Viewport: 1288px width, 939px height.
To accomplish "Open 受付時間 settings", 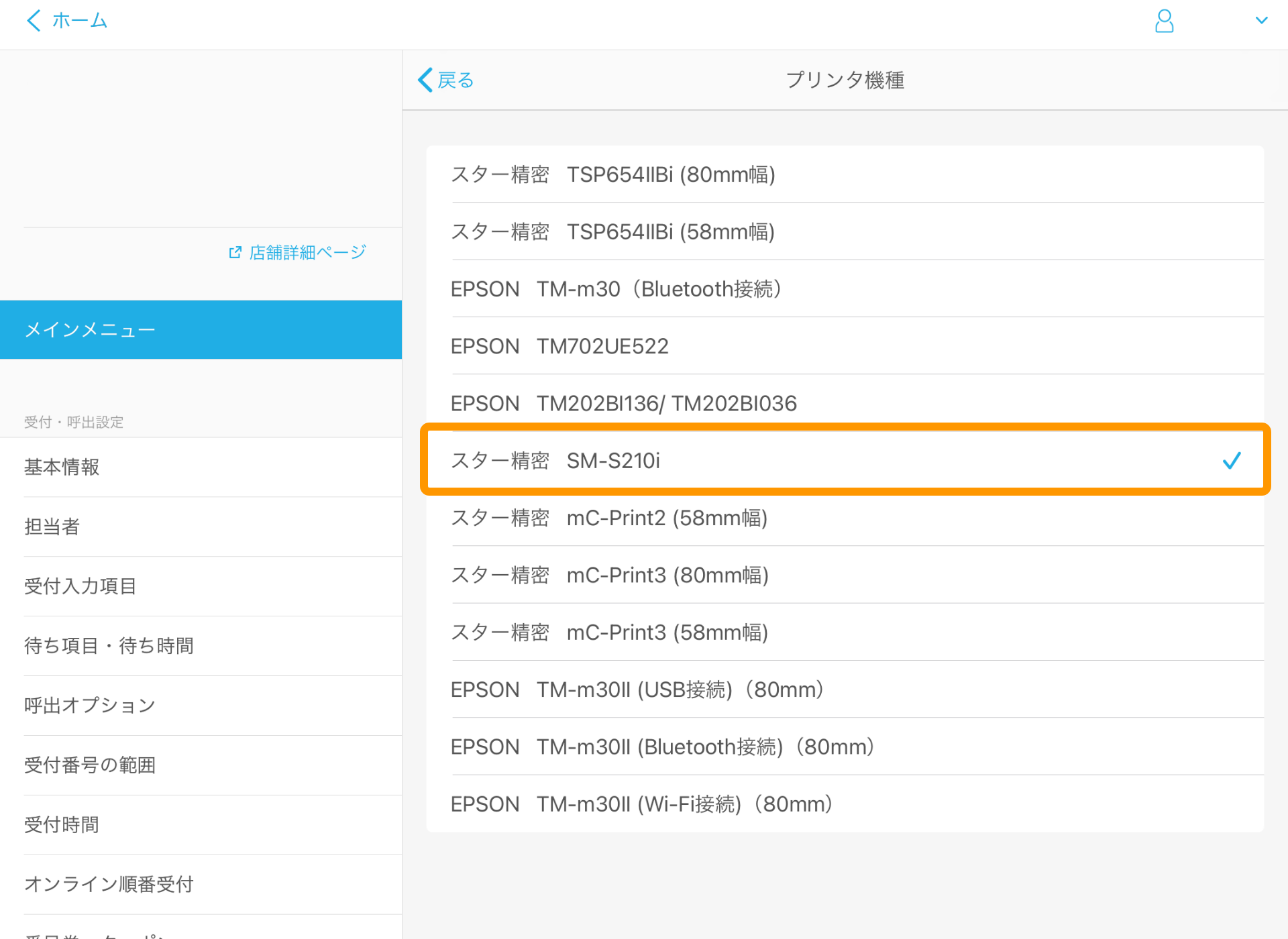I will 201,825.
